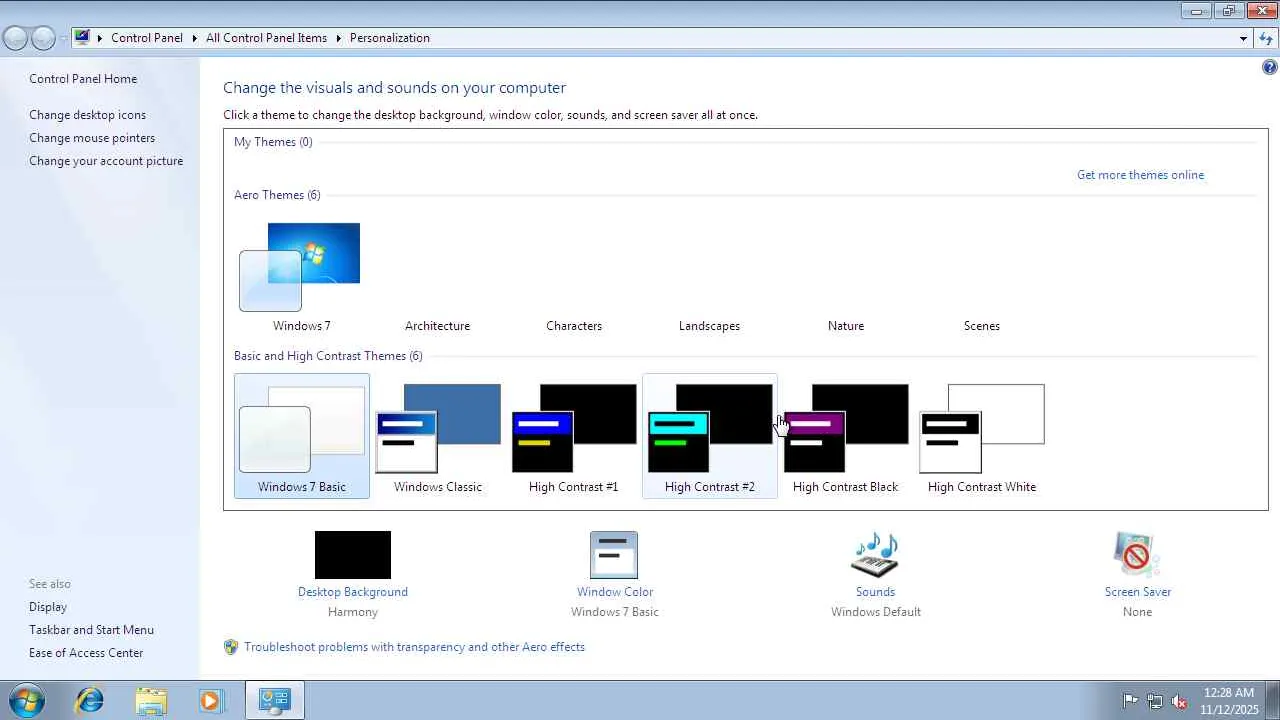Launch Windows Media Player from the taskbar
Viewport: 1280px width, 720px height.
point(211,700)
